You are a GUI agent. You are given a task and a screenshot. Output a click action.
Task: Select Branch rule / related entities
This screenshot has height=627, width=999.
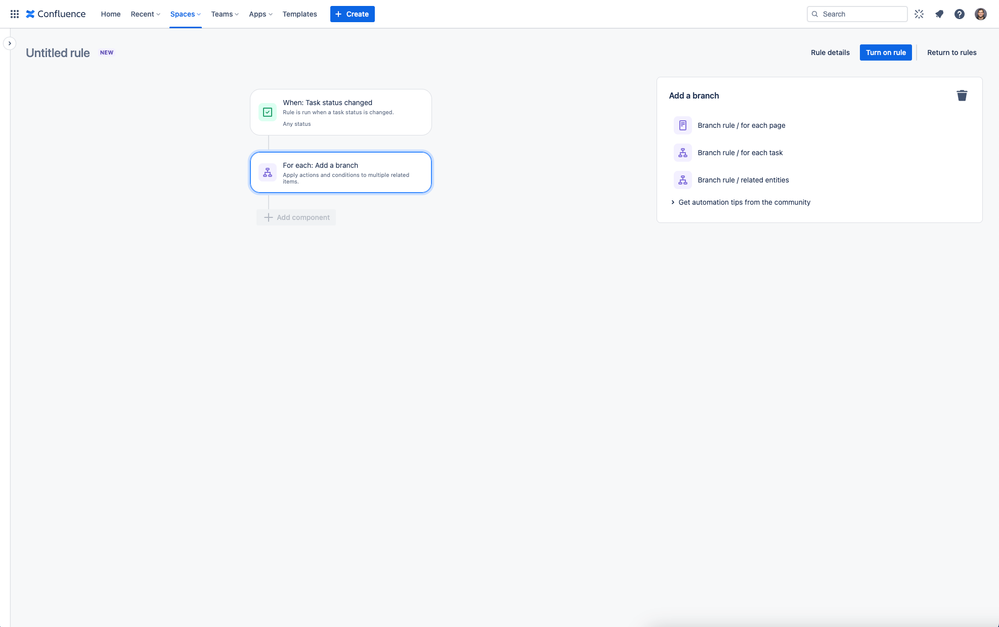pos(744,180)
